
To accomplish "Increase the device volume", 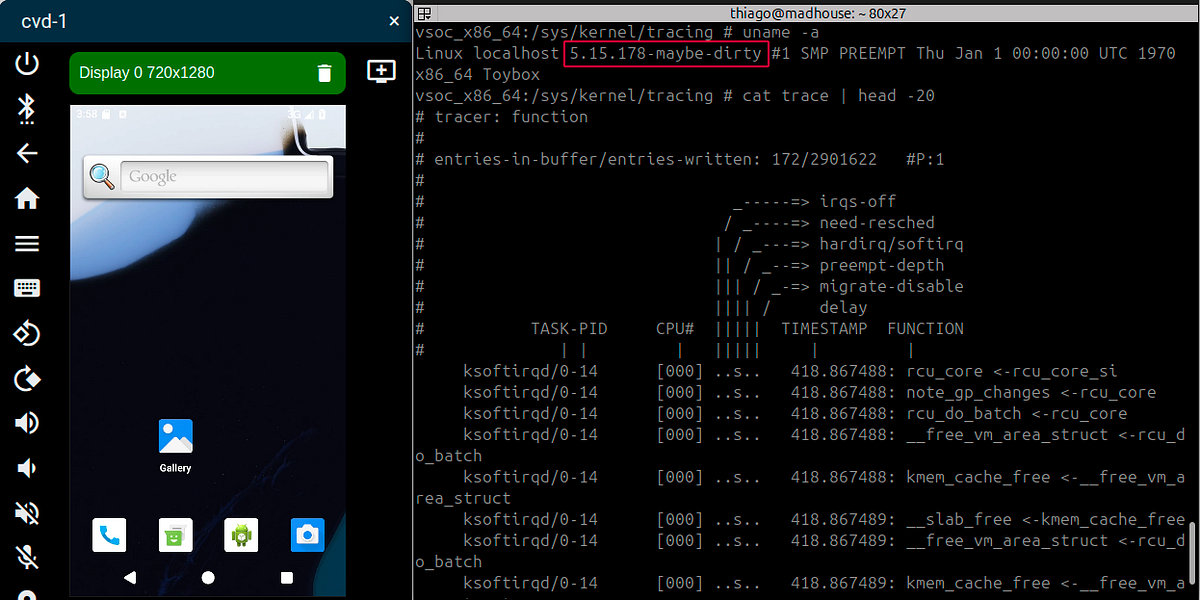I will tap(27, 424).
